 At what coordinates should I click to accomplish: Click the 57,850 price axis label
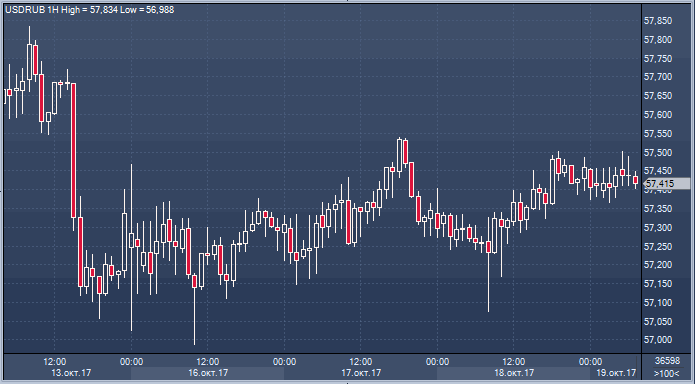coord(658,21)
